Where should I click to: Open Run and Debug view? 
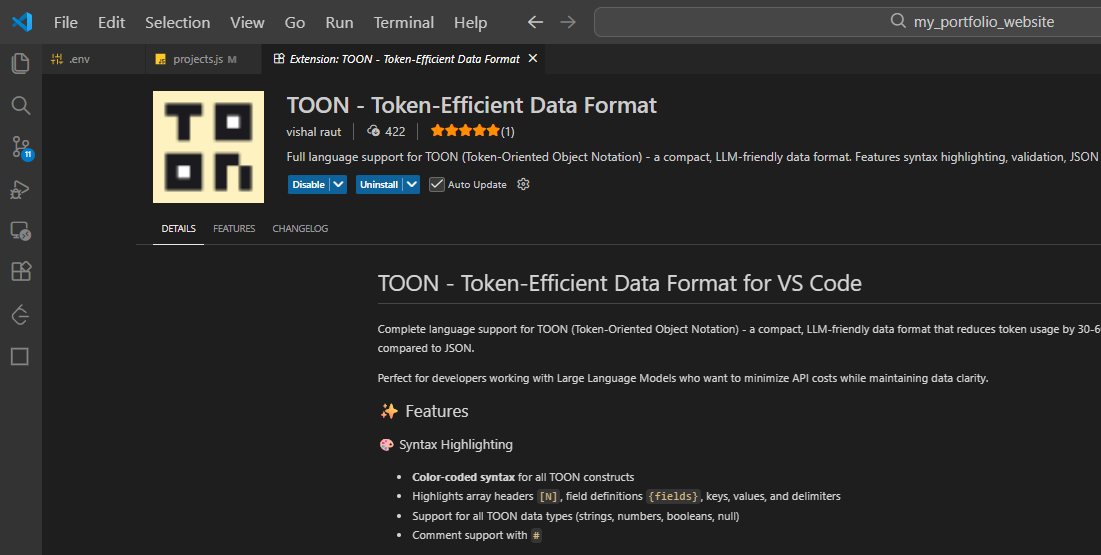tap(20, 190)
